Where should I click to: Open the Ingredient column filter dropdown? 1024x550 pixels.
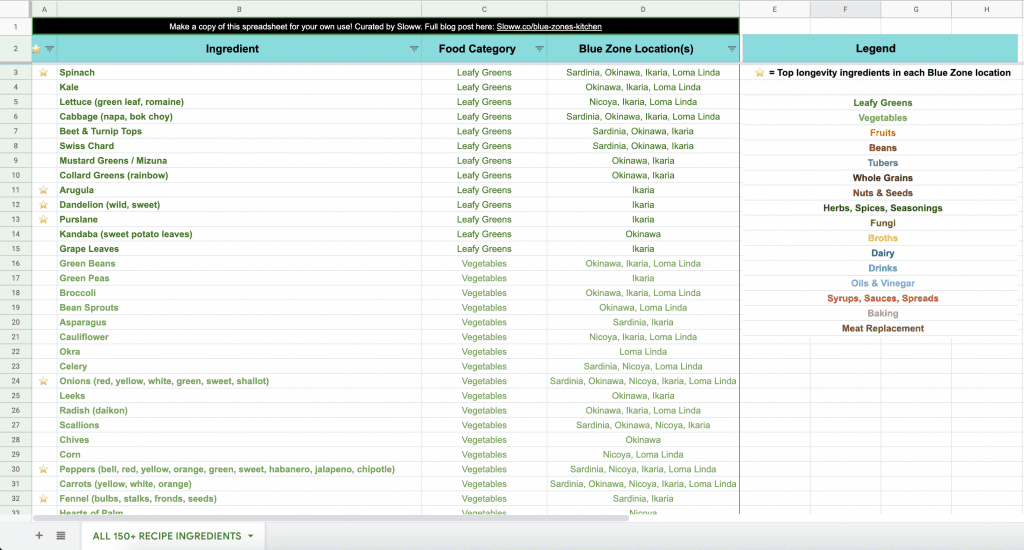pyautogui.click(x=414, y=49)
